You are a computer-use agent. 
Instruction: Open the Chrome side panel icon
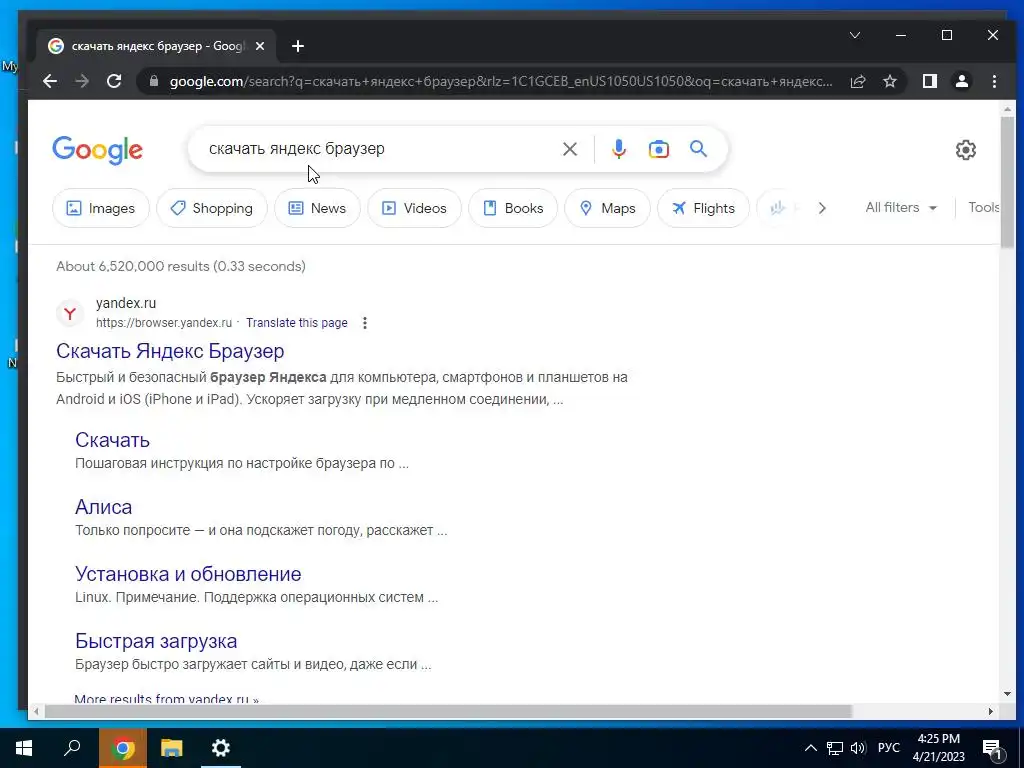point(929,81)
